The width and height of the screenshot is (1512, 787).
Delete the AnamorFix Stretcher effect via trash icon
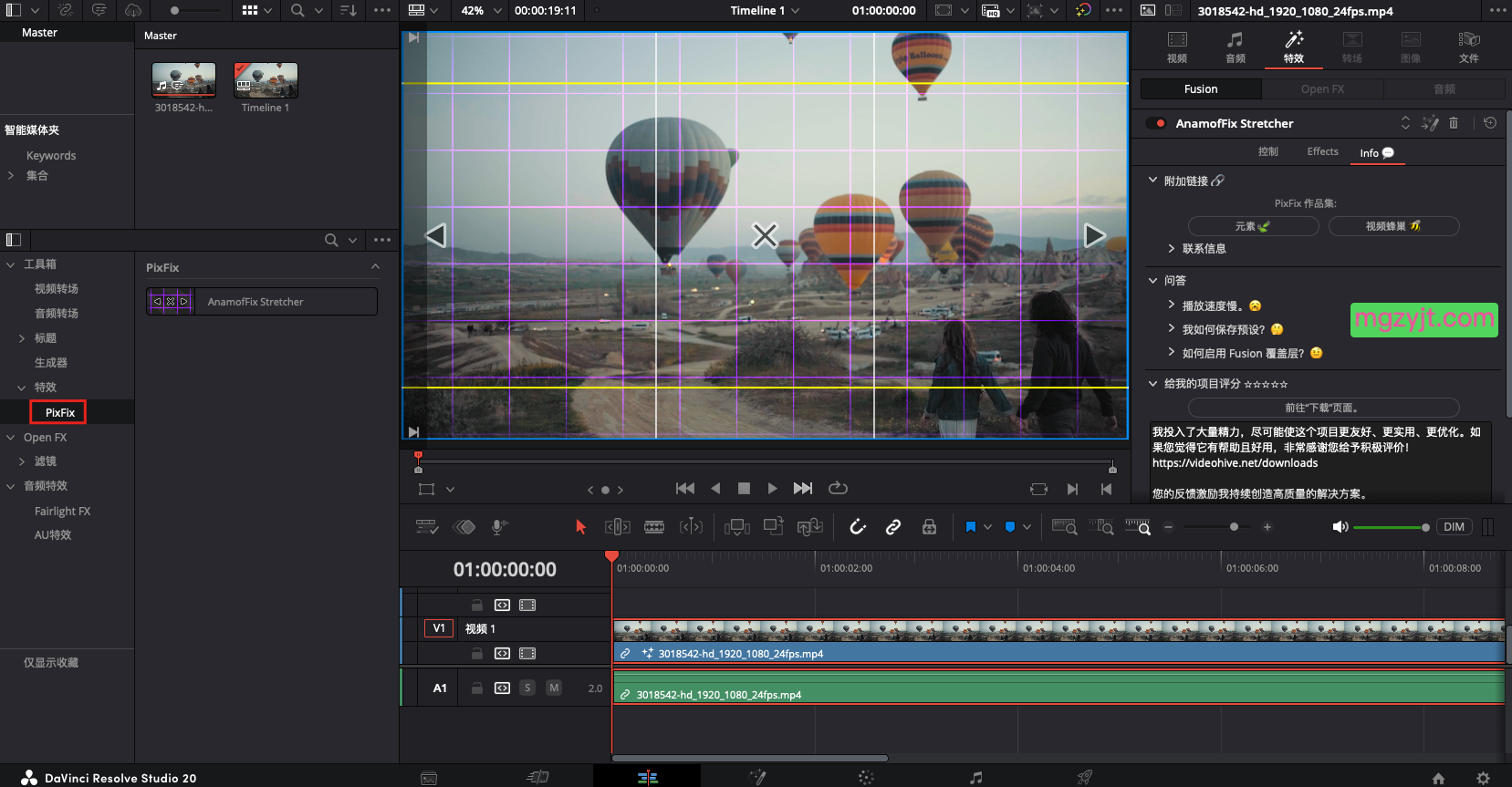tap(1454, 123)
